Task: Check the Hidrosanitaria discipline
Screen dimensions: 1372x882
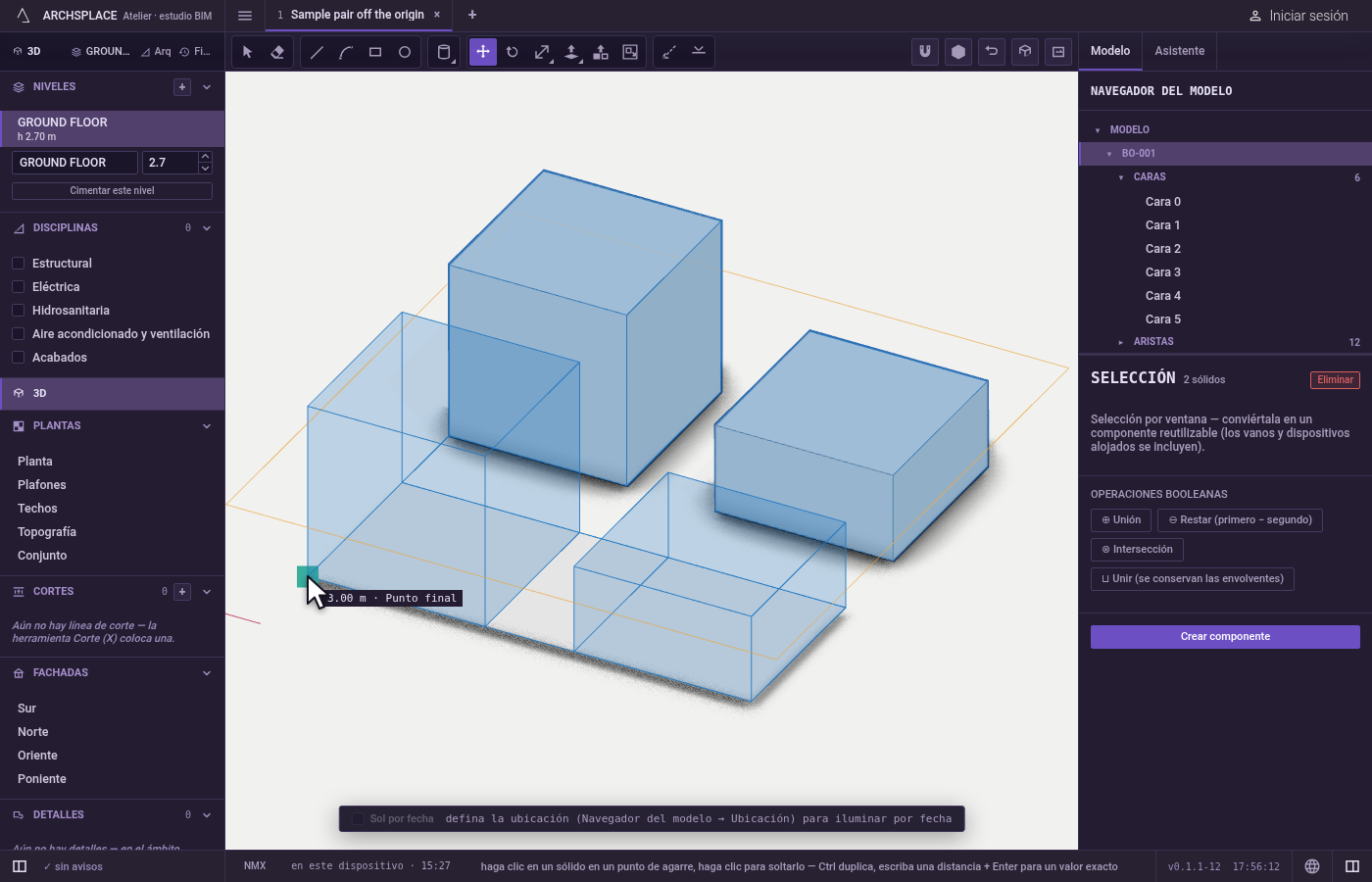Action: tap(18, 311)
